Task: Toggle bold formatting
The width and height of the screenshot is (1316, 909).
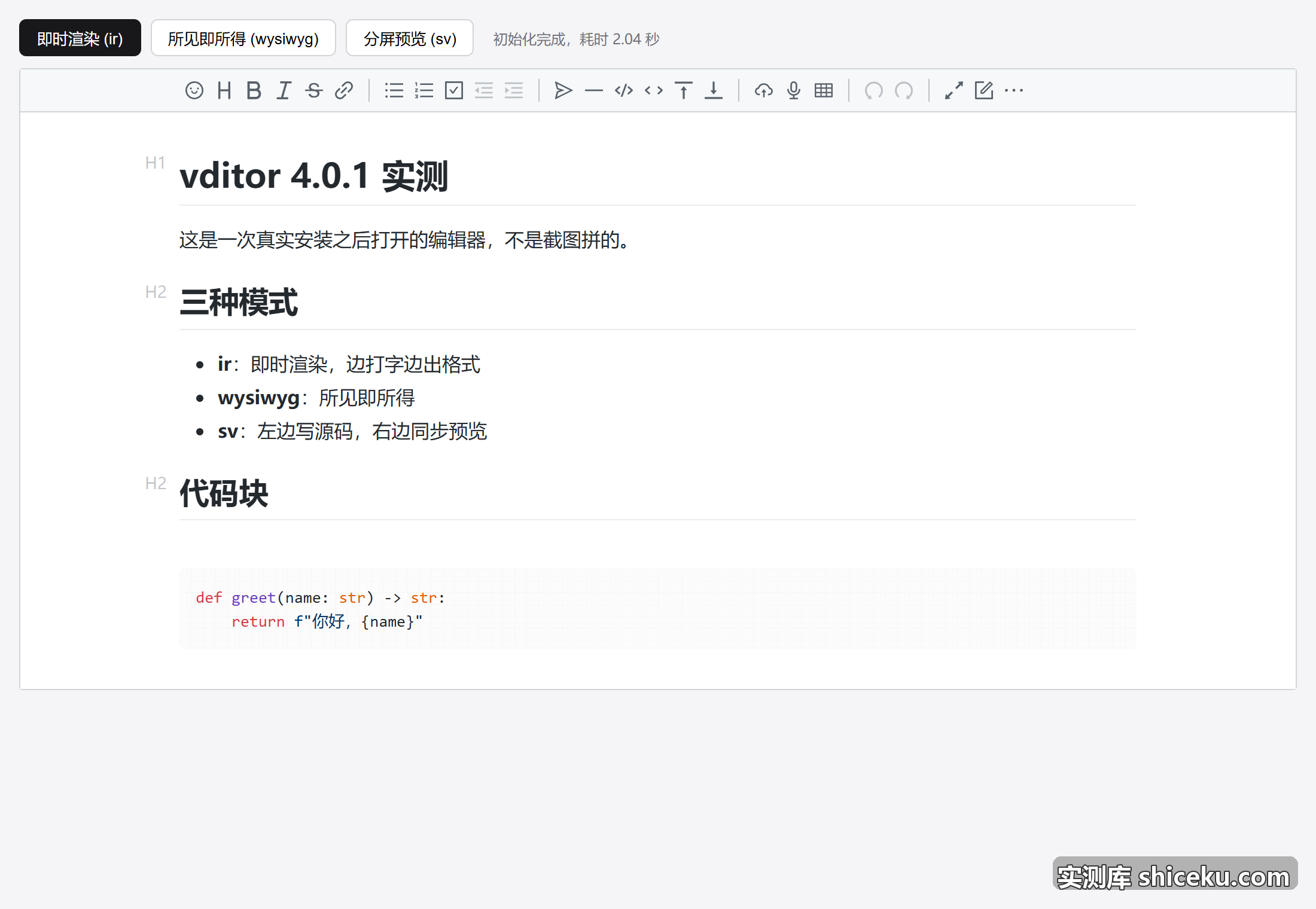Action: click(254, 90)
